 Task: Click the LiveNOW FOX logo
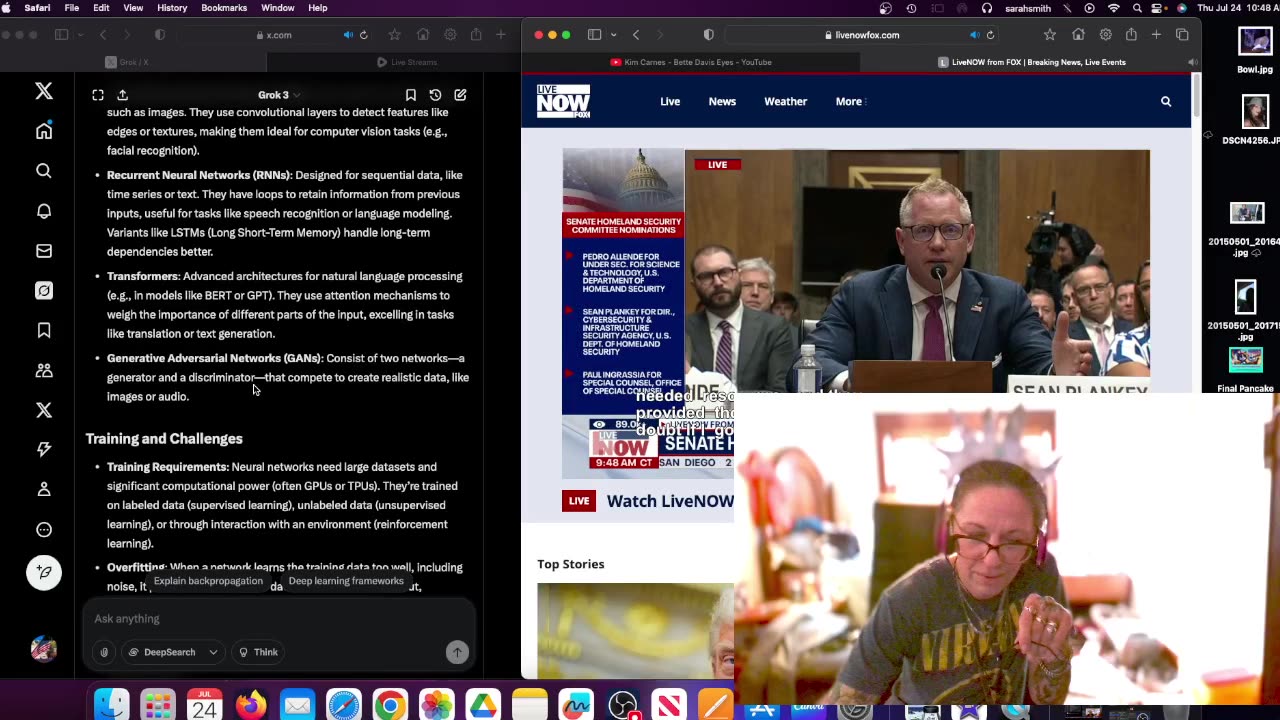(563, 101)
